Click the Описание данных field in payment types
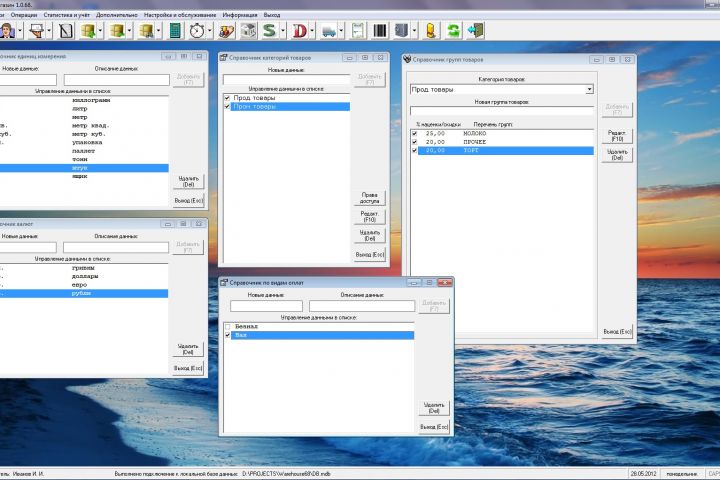The width and height of the screenshot is (720, 480). coord(362,306)
